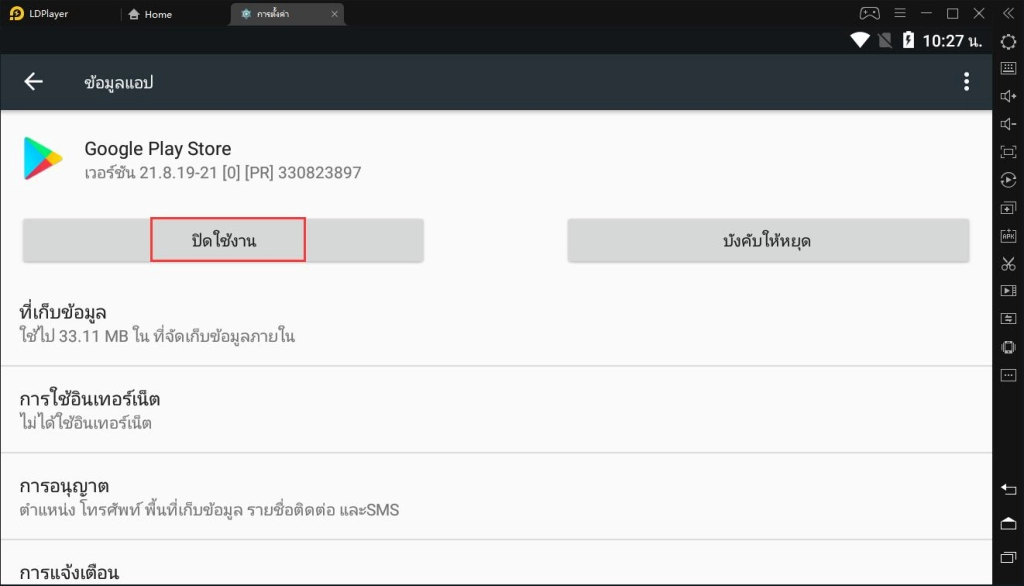
Task: Open the LDPlayer hamburger menu
Action: click(900, 13)
